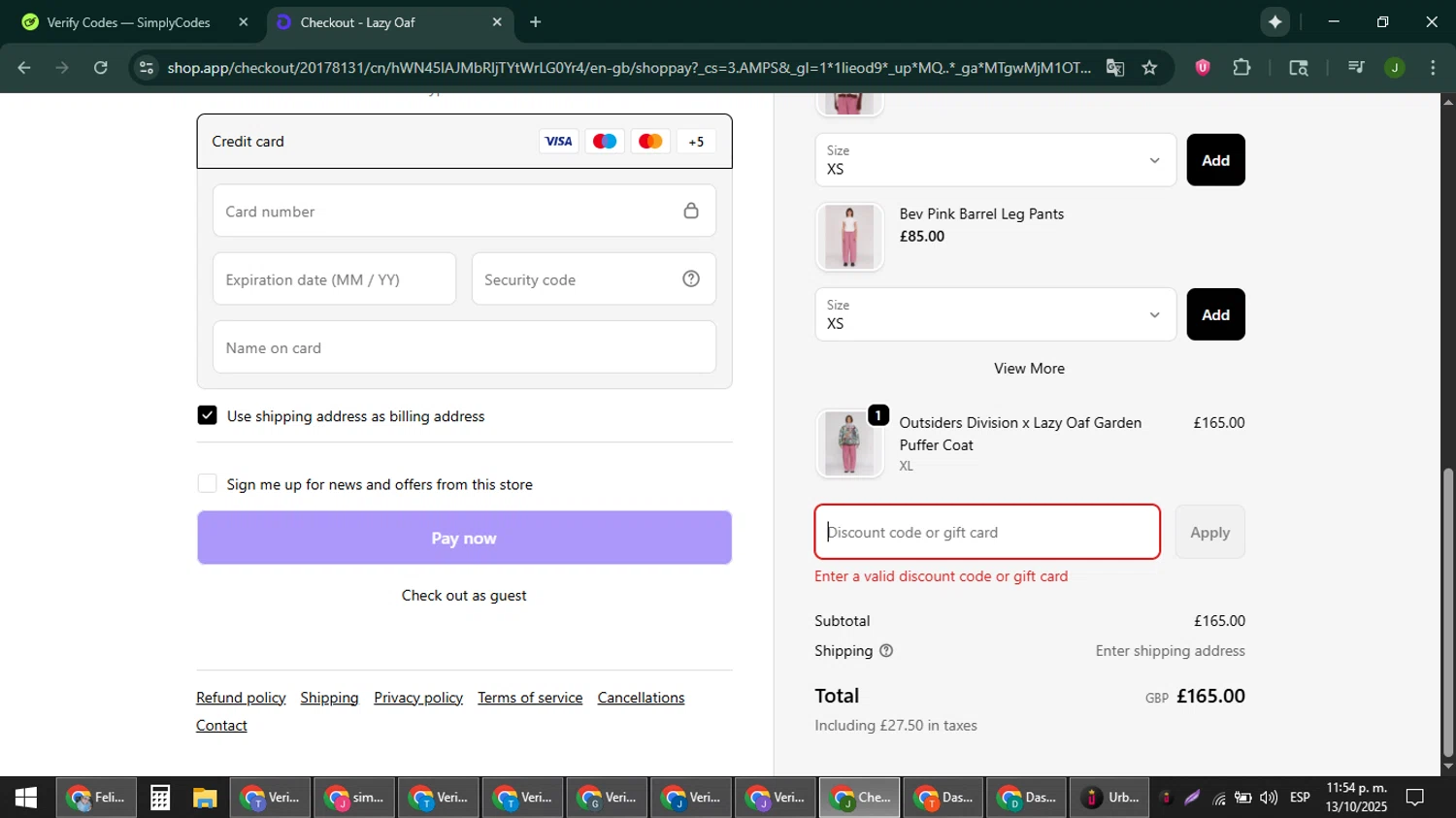Click the ESP language indicator
Viewport: 1456px width, 818px height.
tap(1300, 798)
